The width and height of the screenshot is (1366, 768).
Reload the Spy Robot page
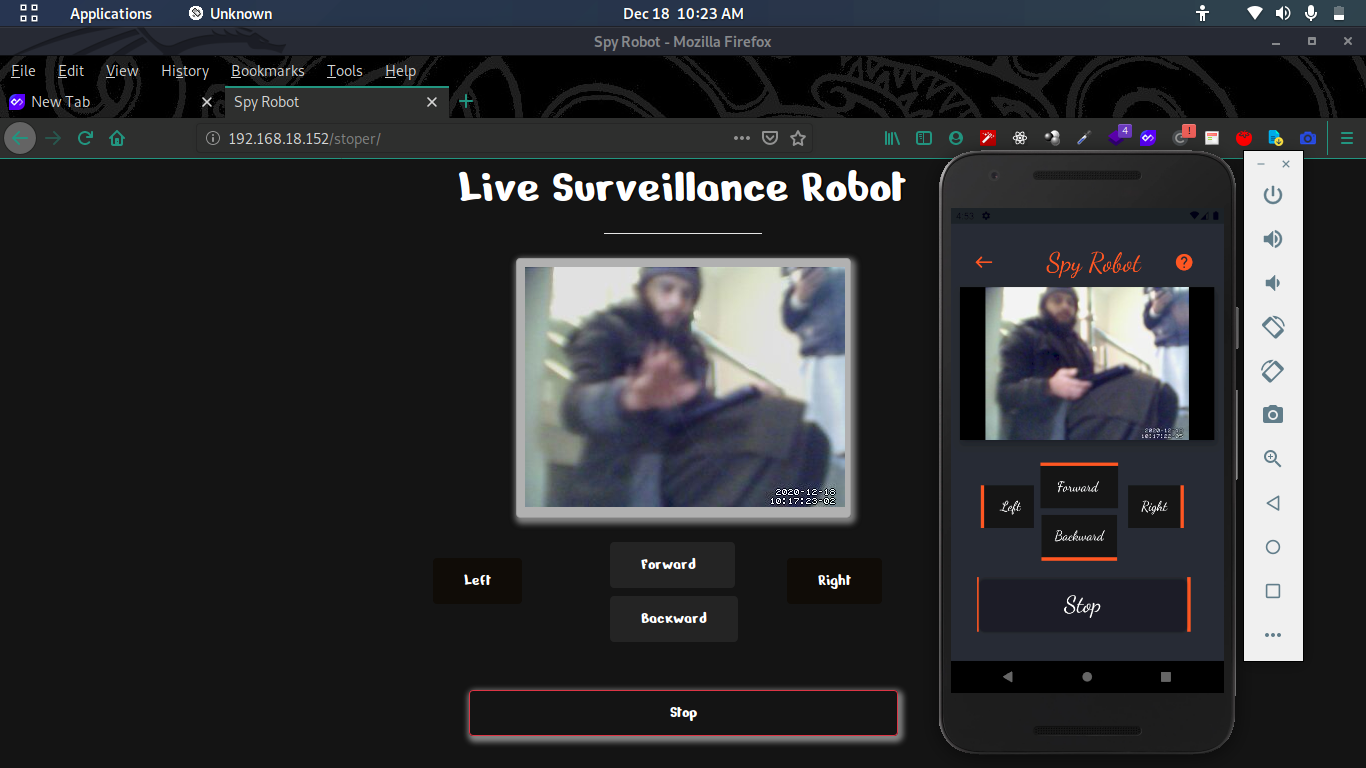pos(86,138)
